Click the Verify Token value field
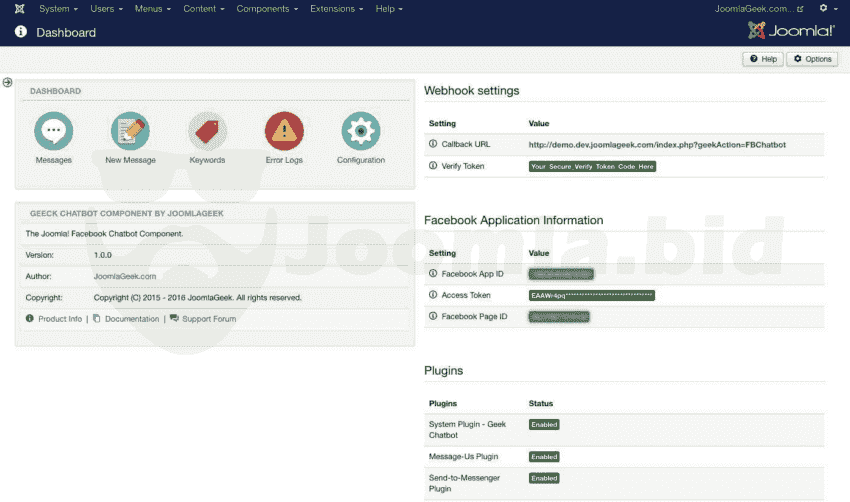The height and width of the screenshot is (502, 850). click(592, 167)
